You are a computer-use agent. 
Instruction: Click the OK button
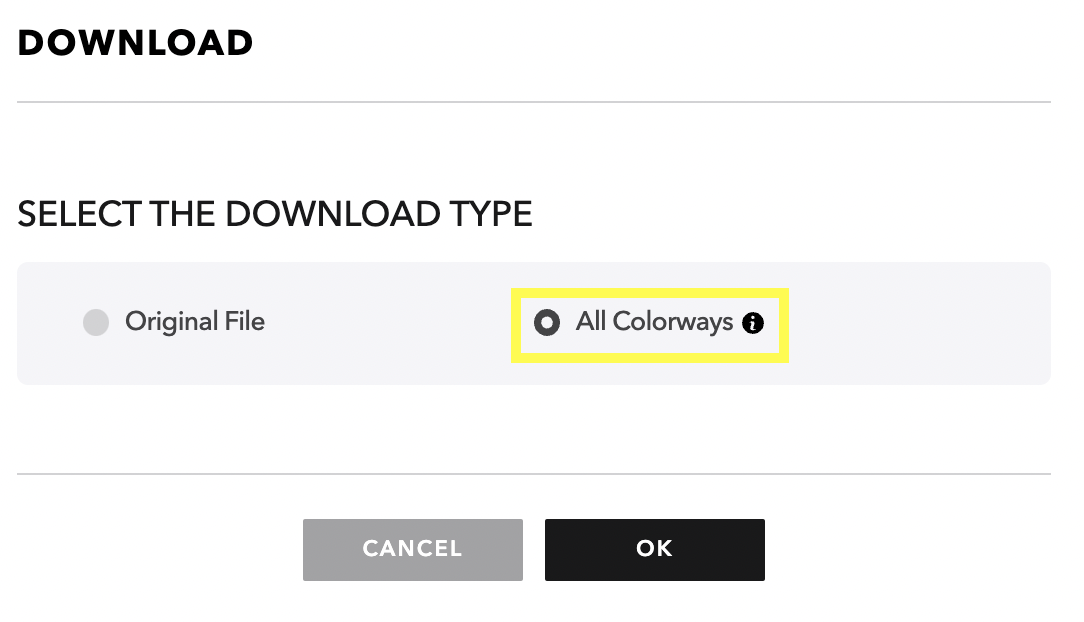tap(654, 549)
